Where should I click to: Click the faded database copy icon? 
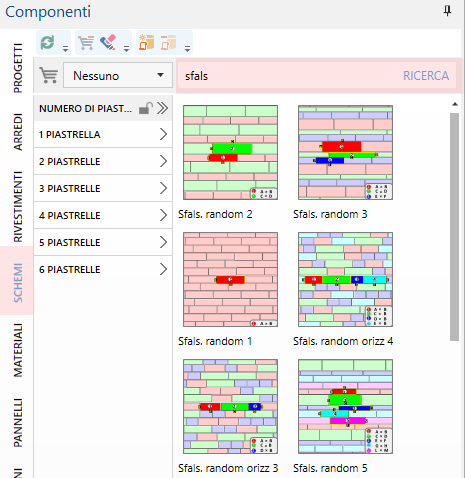(169, 42)
